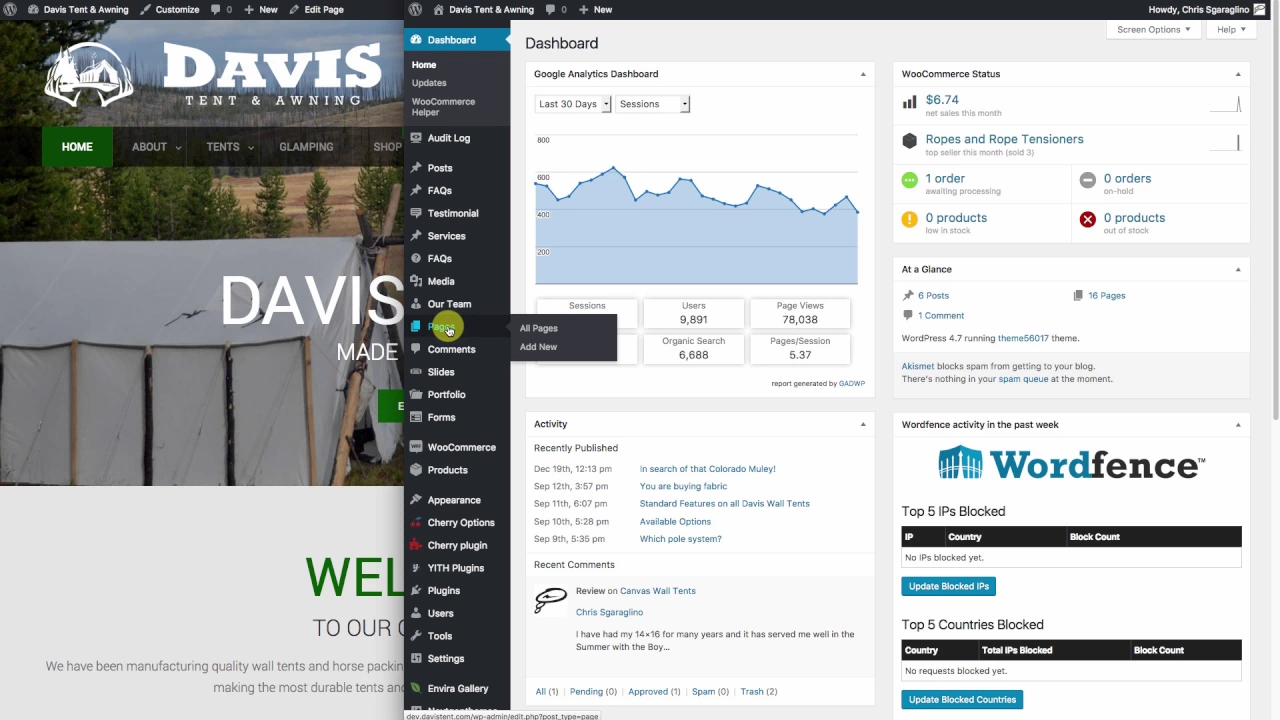The height and width of the screenshot is (720, 1280).
Task: Click the spam queue link
Action: 1023,379
